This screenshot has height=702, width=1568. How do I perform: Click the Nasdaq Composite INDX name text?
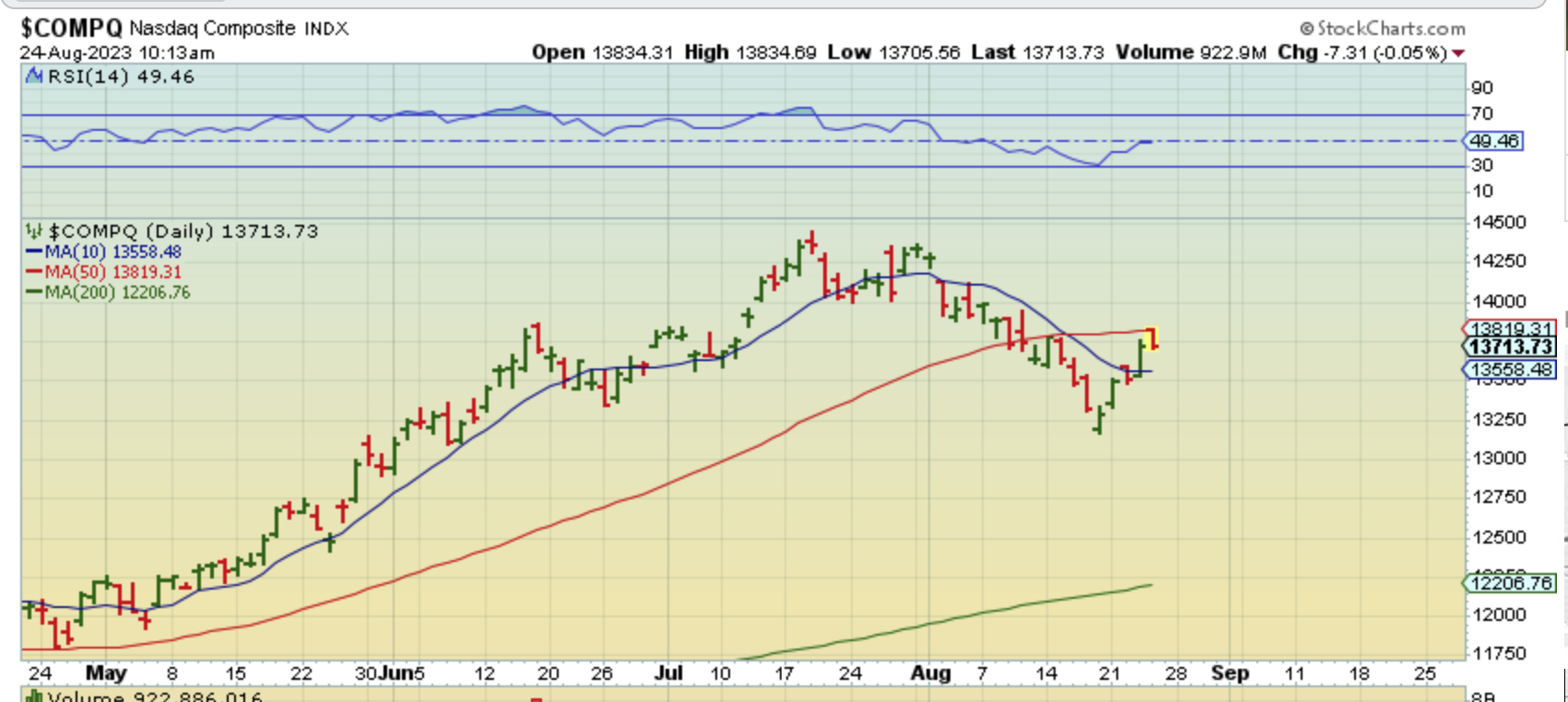tap(239, 29)
